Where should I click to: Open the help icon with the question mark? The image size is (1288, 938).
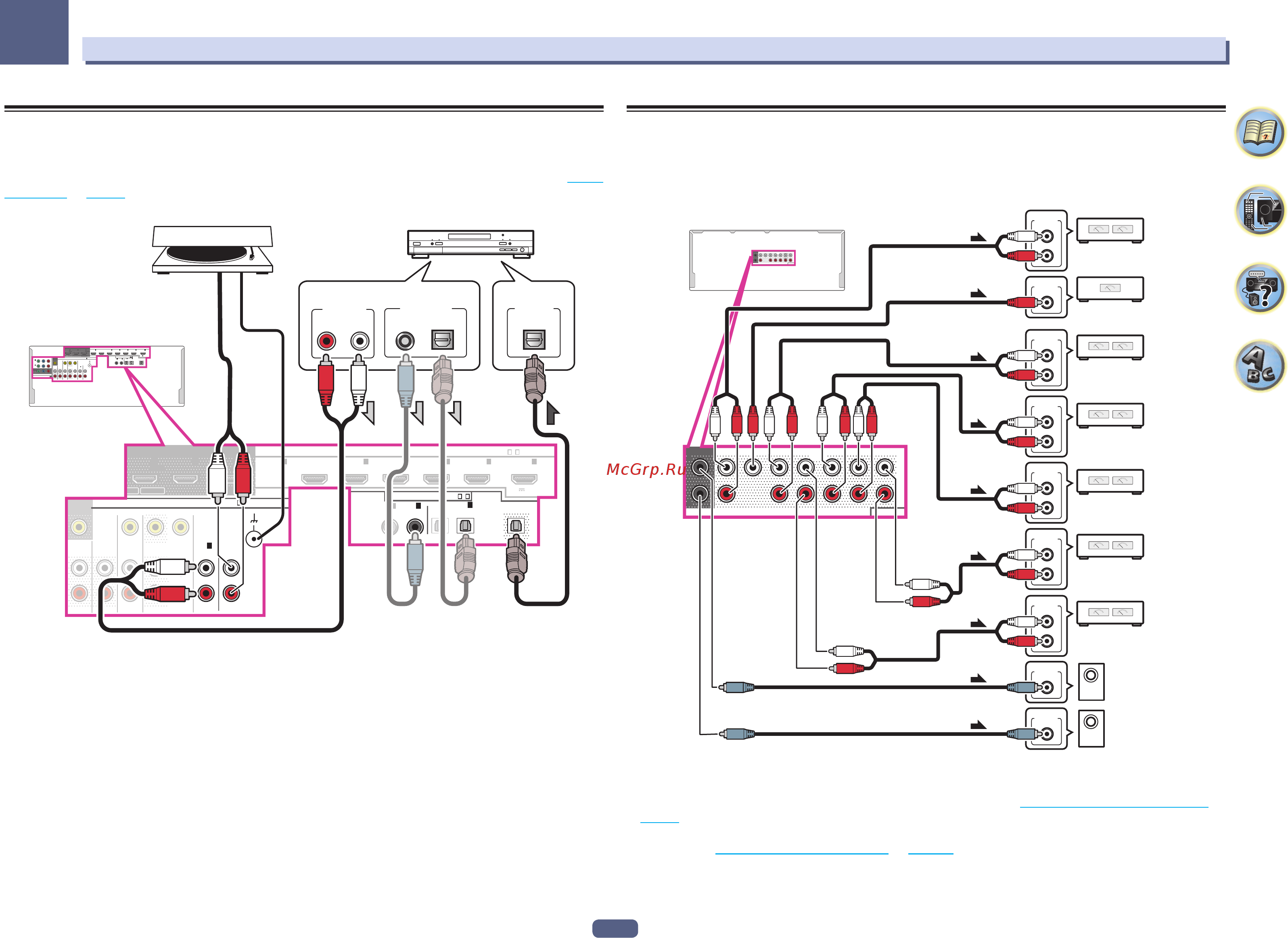pyautogui.click(x=1260, y=288)
